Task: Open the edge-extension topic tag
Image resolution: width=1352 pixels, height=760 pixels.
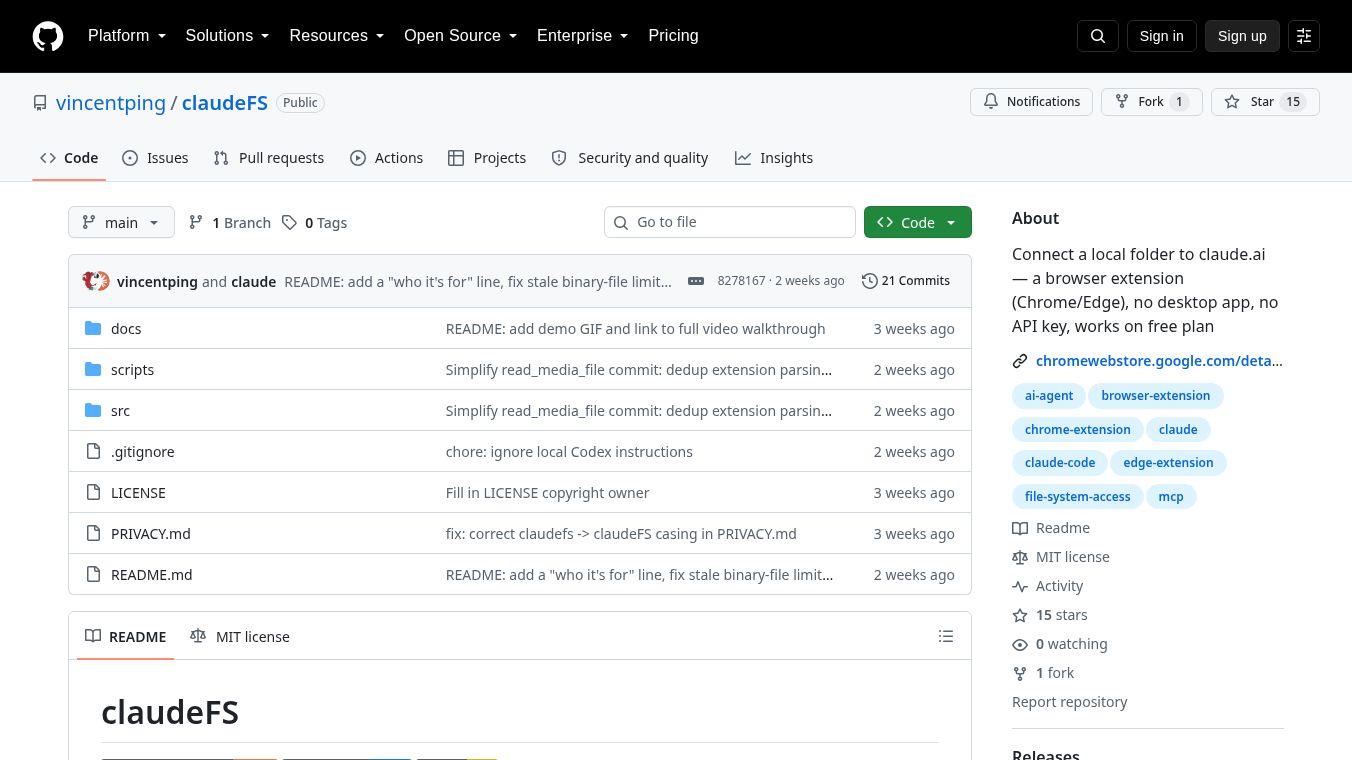Action: 1168,463
